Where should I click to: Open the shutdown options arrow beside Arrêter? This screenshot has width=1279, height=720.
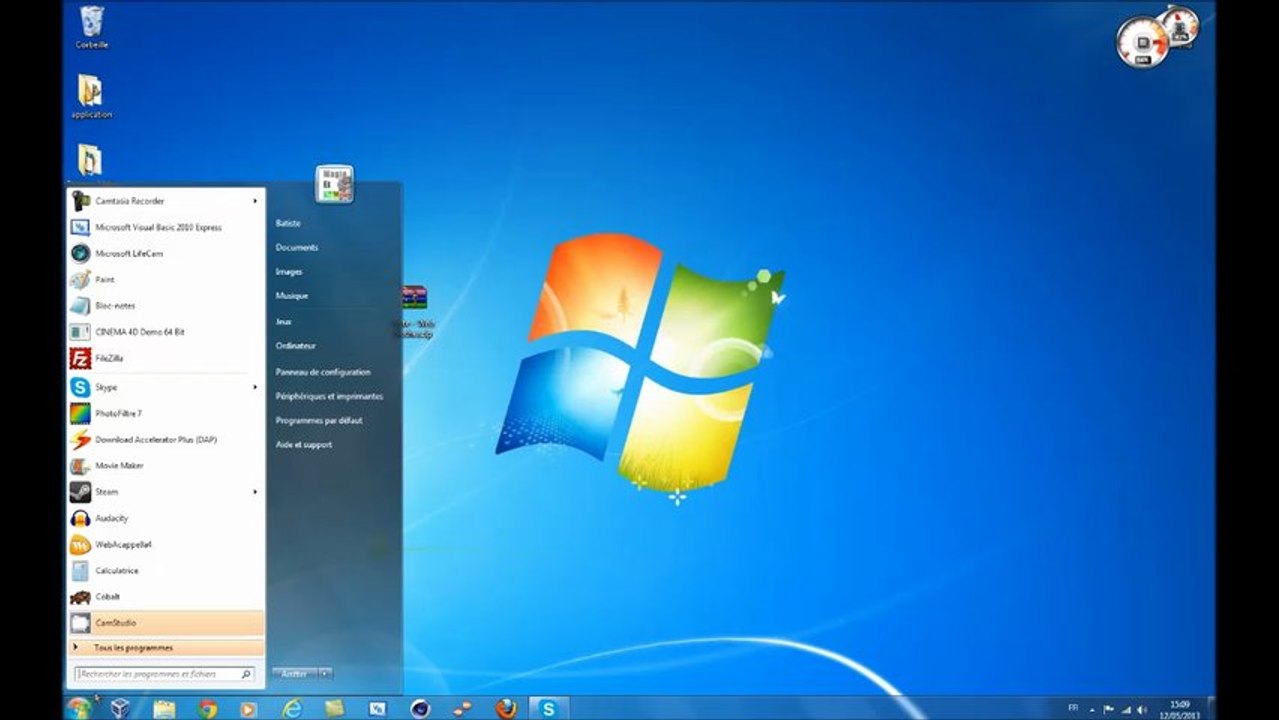tap(325, 674)
